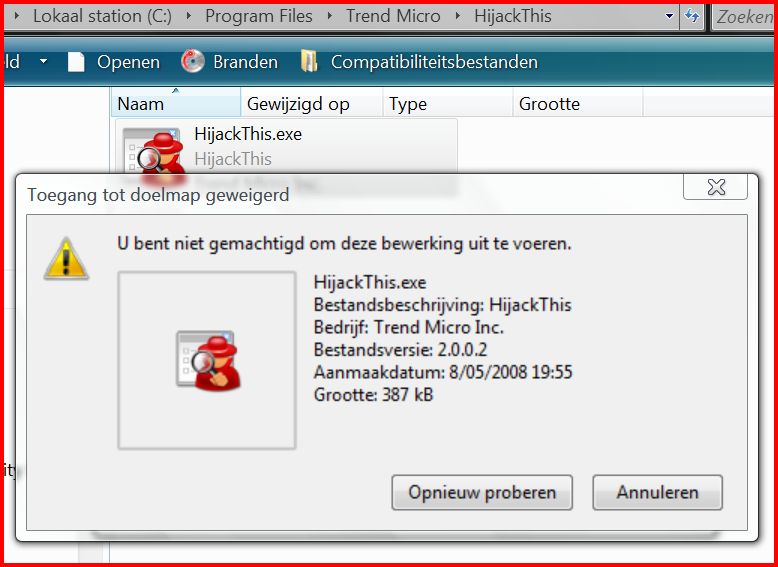Viewport: 778px width, 567px height.
Task: Click the yellow warning icon in dialog
Action: click(x=66, y=258)
